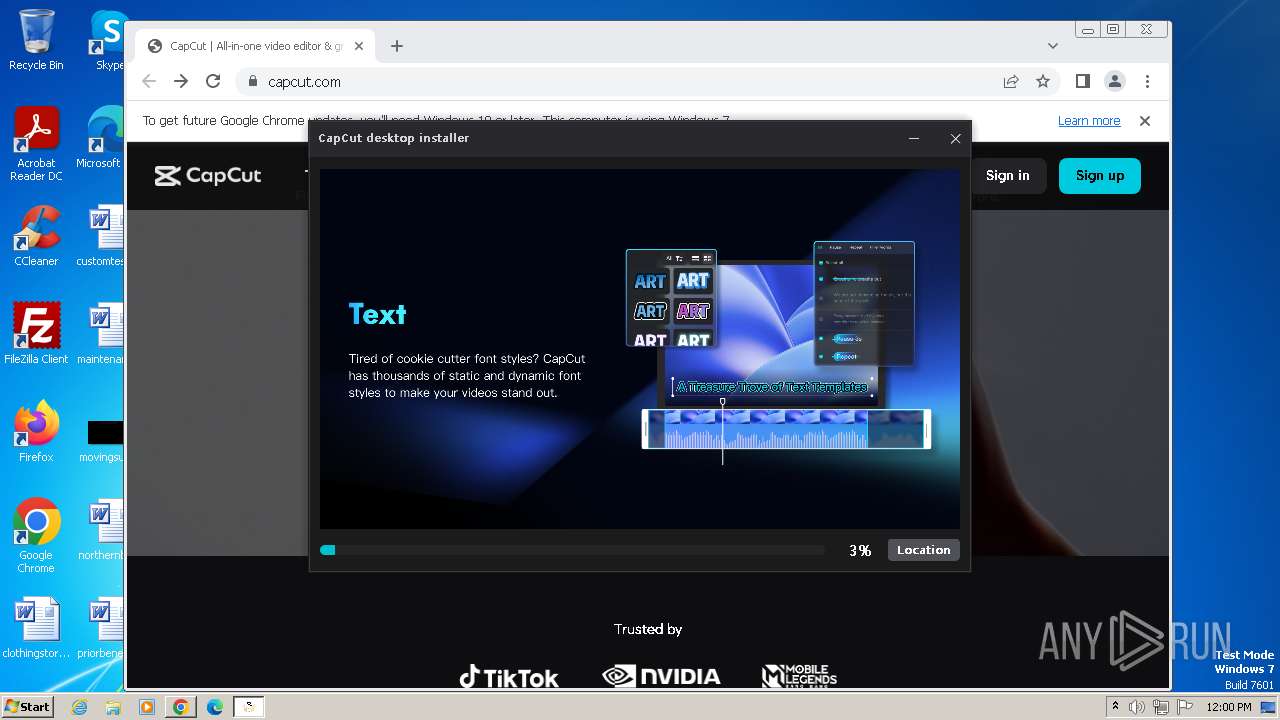Click the Sign up button on CapCut page
1280x720 pixels.
tap(1100, 176)
